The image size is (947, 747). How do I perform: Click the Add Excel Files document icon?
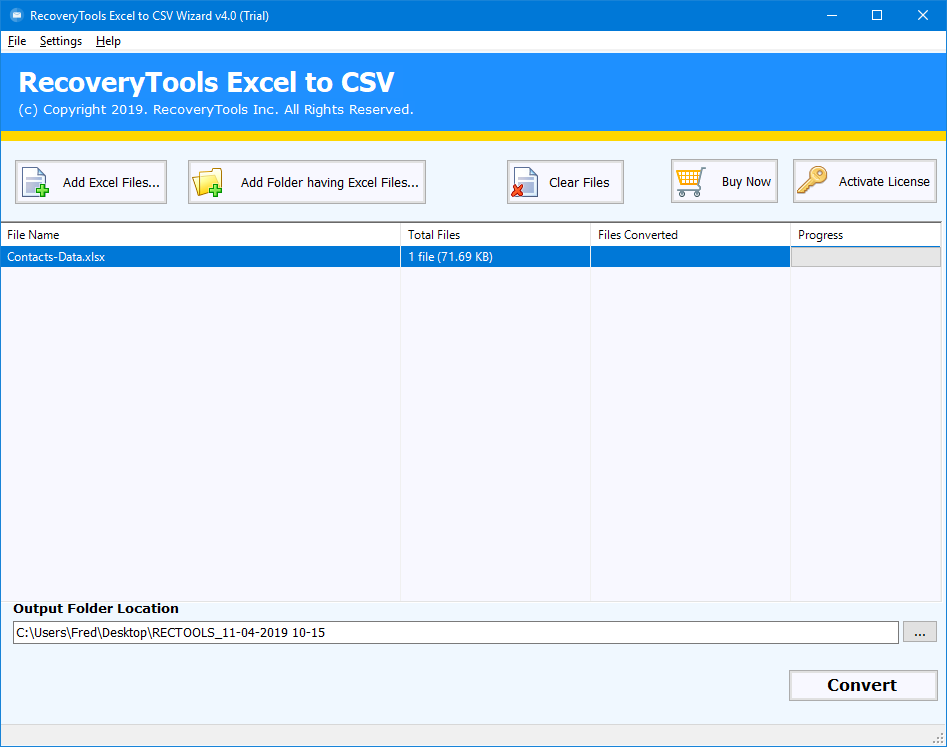[x=35, y=182]
